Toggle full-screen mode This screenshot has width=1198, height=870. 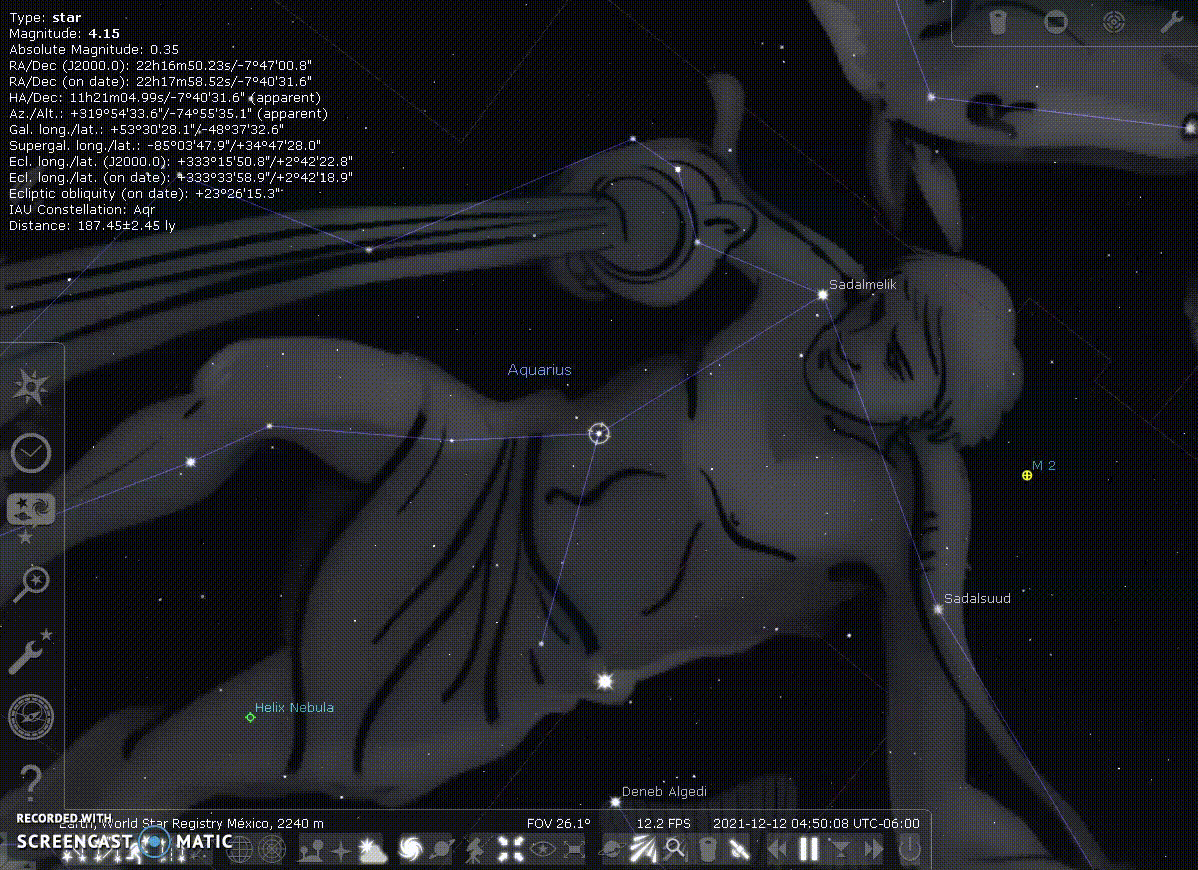coord(575,849)
